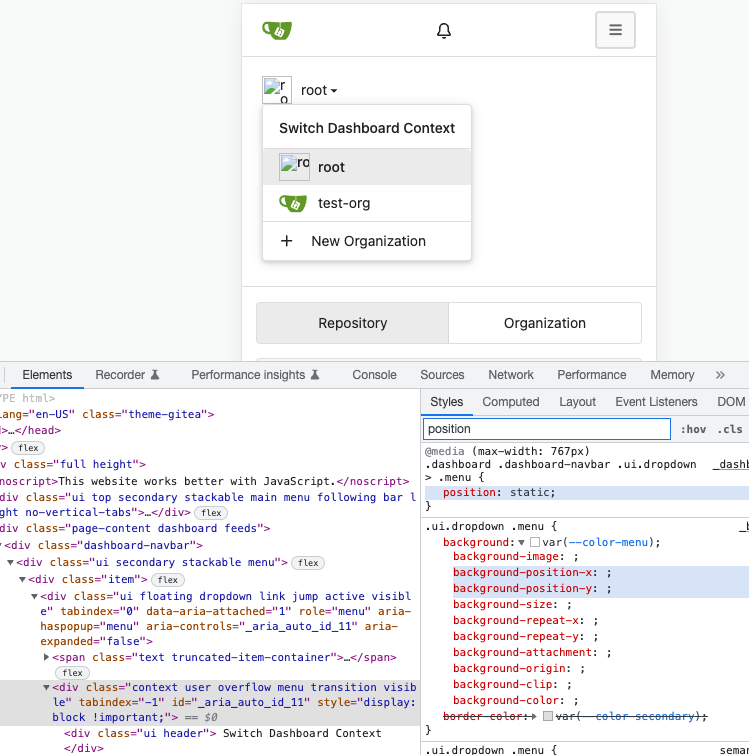Click the flex badge beside the div item node

pos(168,580)
